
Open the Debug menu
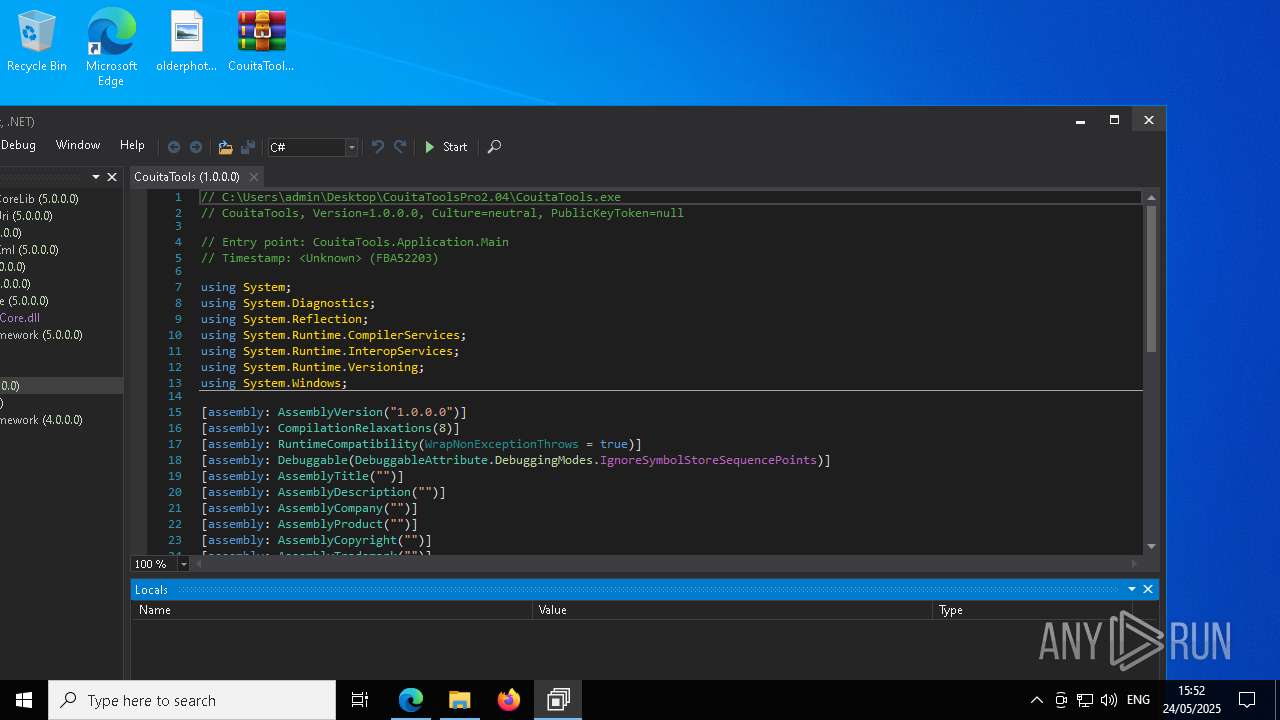coord(18,145)
